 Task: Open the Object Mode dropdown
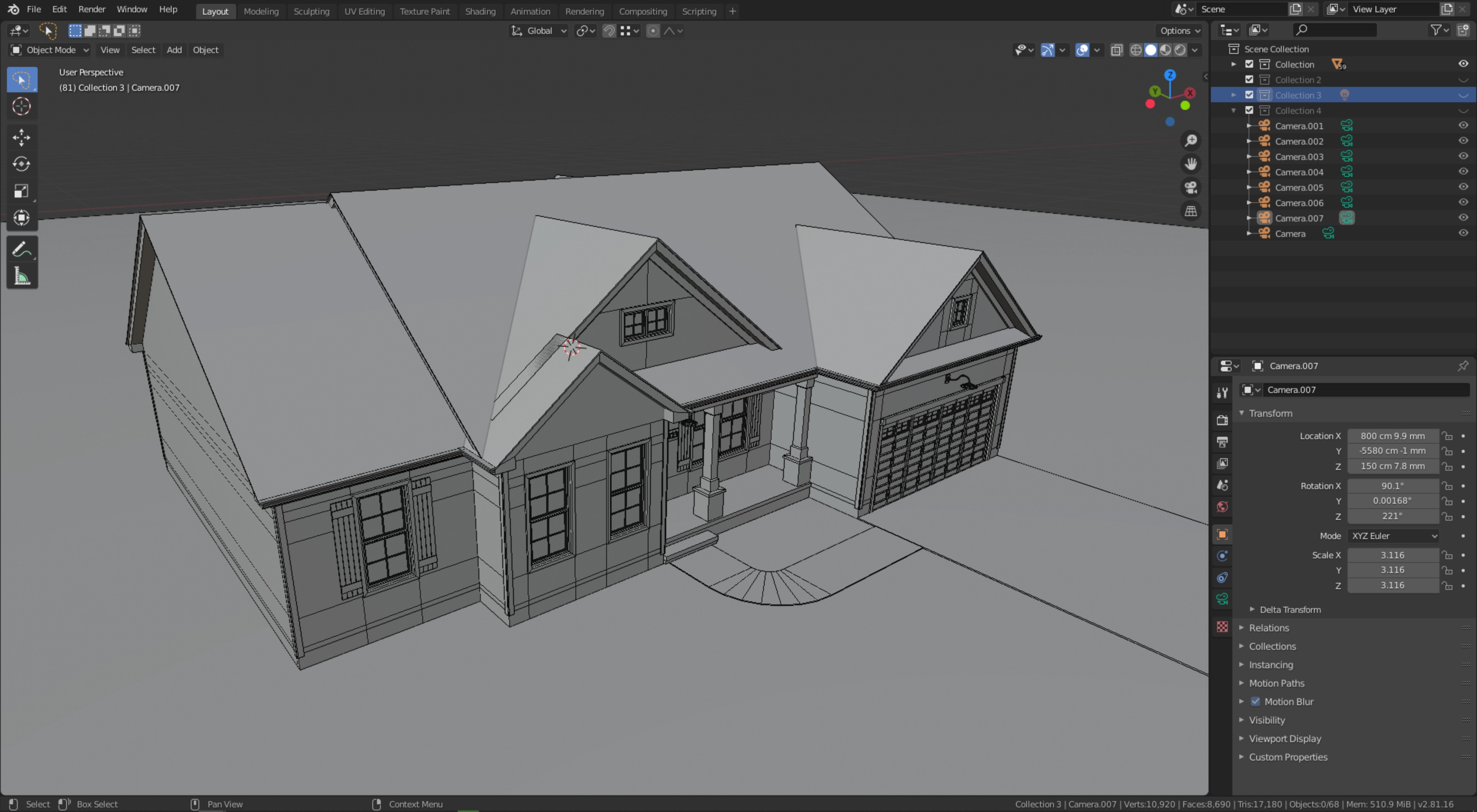tap(50, 50)
